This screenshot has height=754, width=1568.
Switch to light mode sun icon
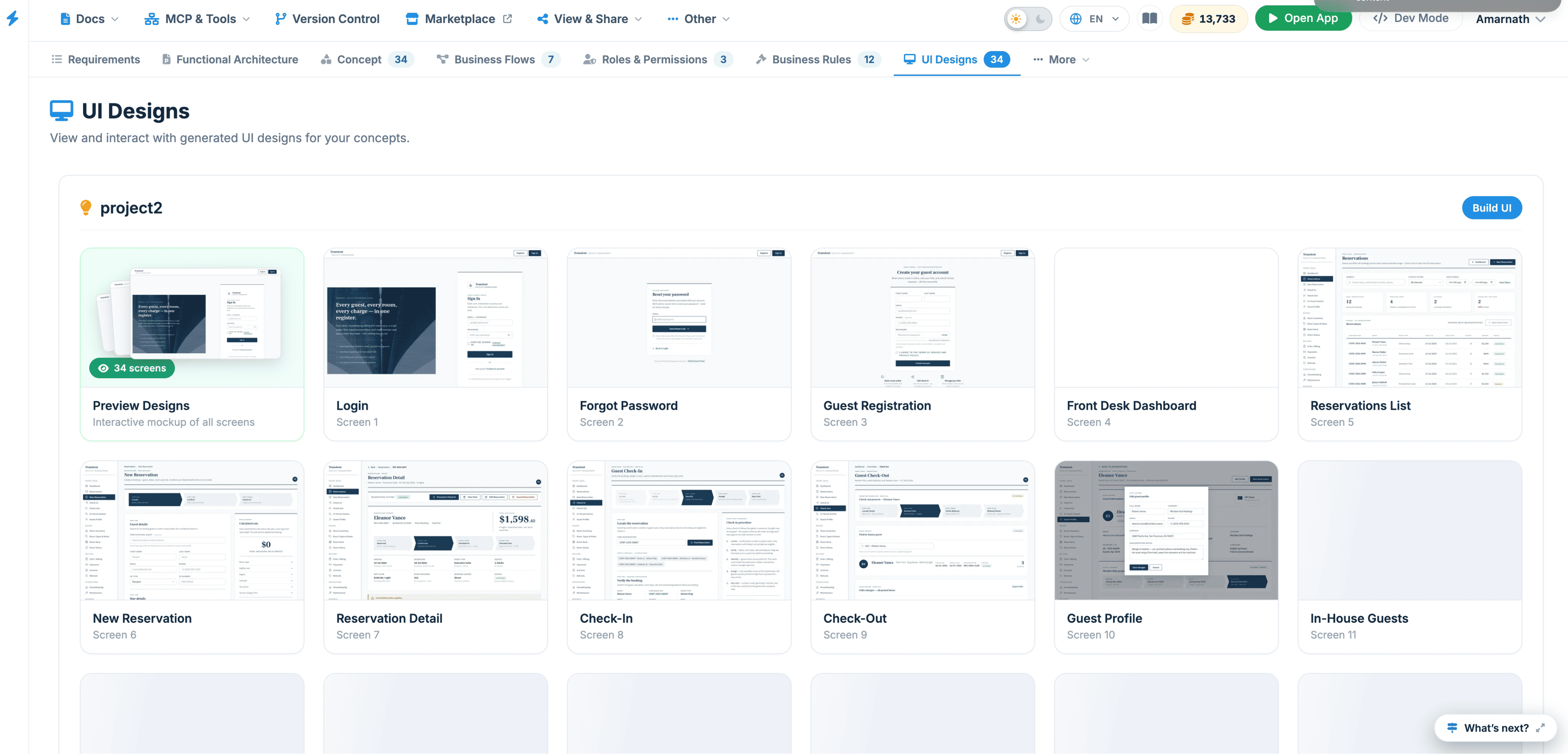(x=1016, y=19)
